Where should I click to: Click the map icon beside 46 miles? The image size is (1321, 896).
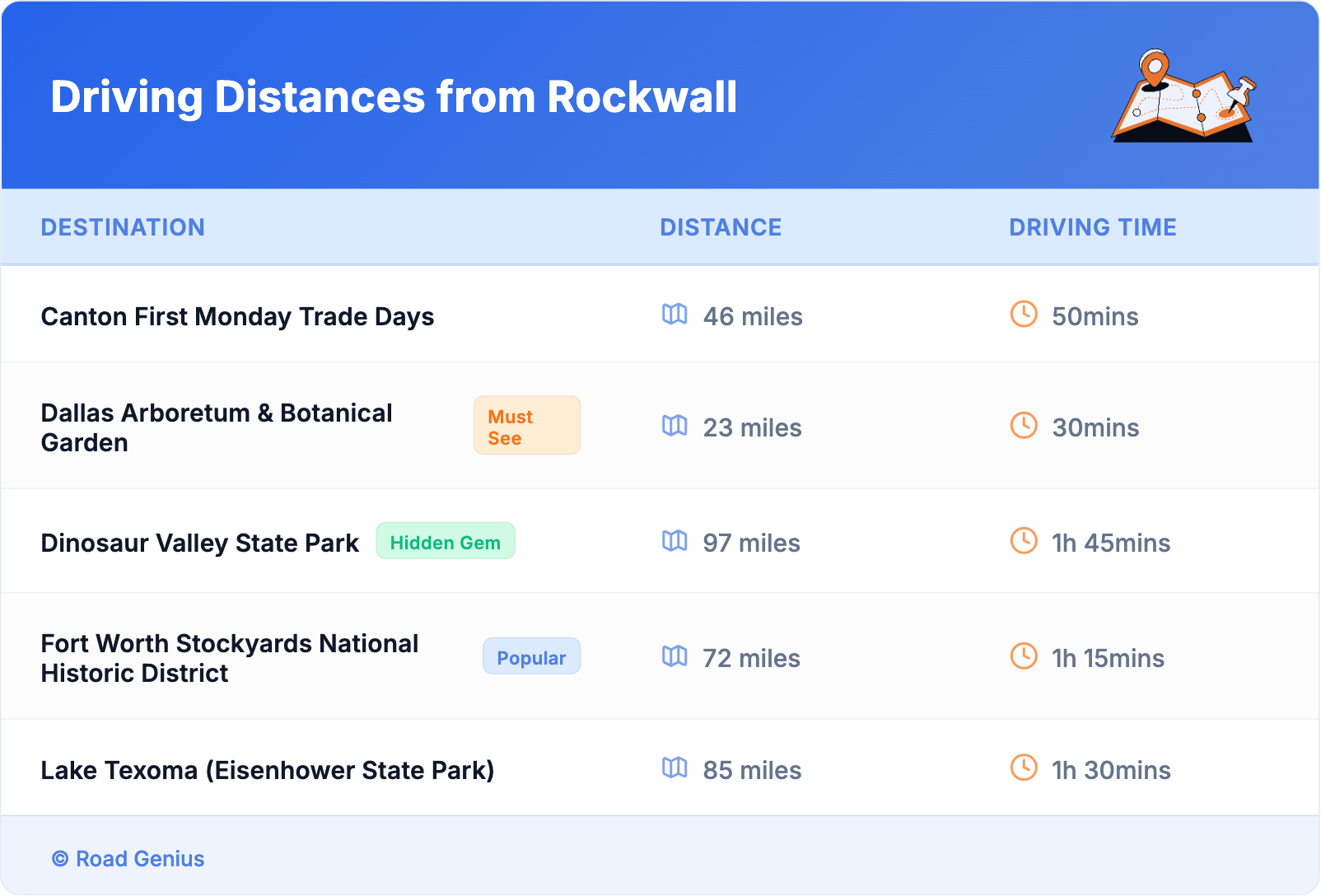pyautogui.click(x=675, y=314)
